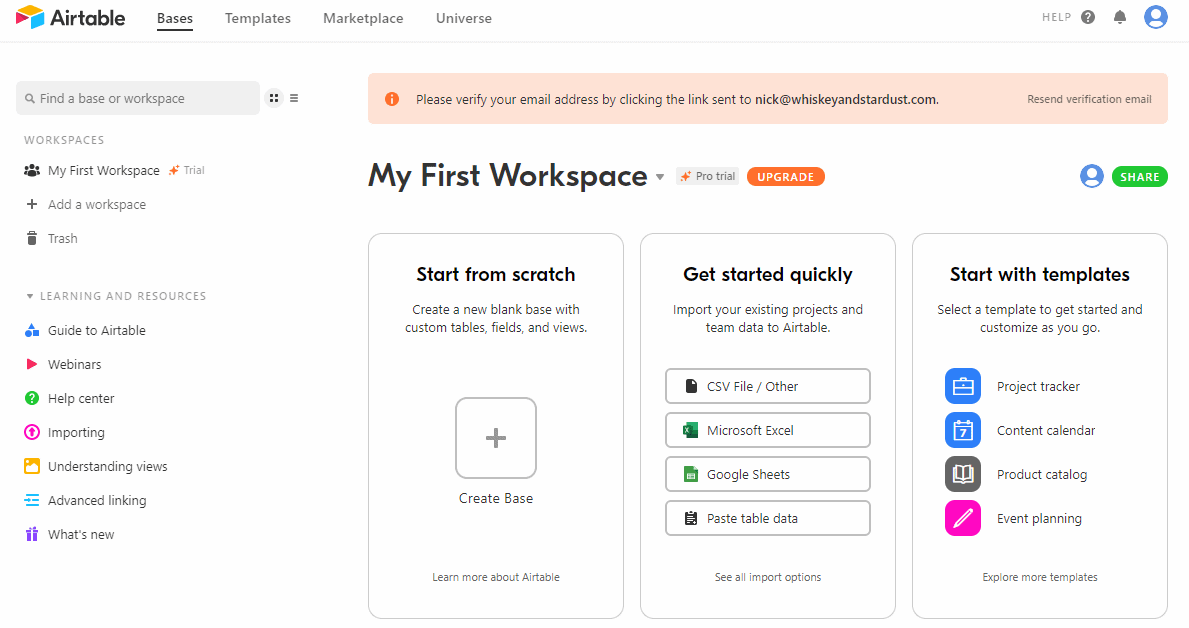Click Guide to Airtable icon

pos(32,330)
